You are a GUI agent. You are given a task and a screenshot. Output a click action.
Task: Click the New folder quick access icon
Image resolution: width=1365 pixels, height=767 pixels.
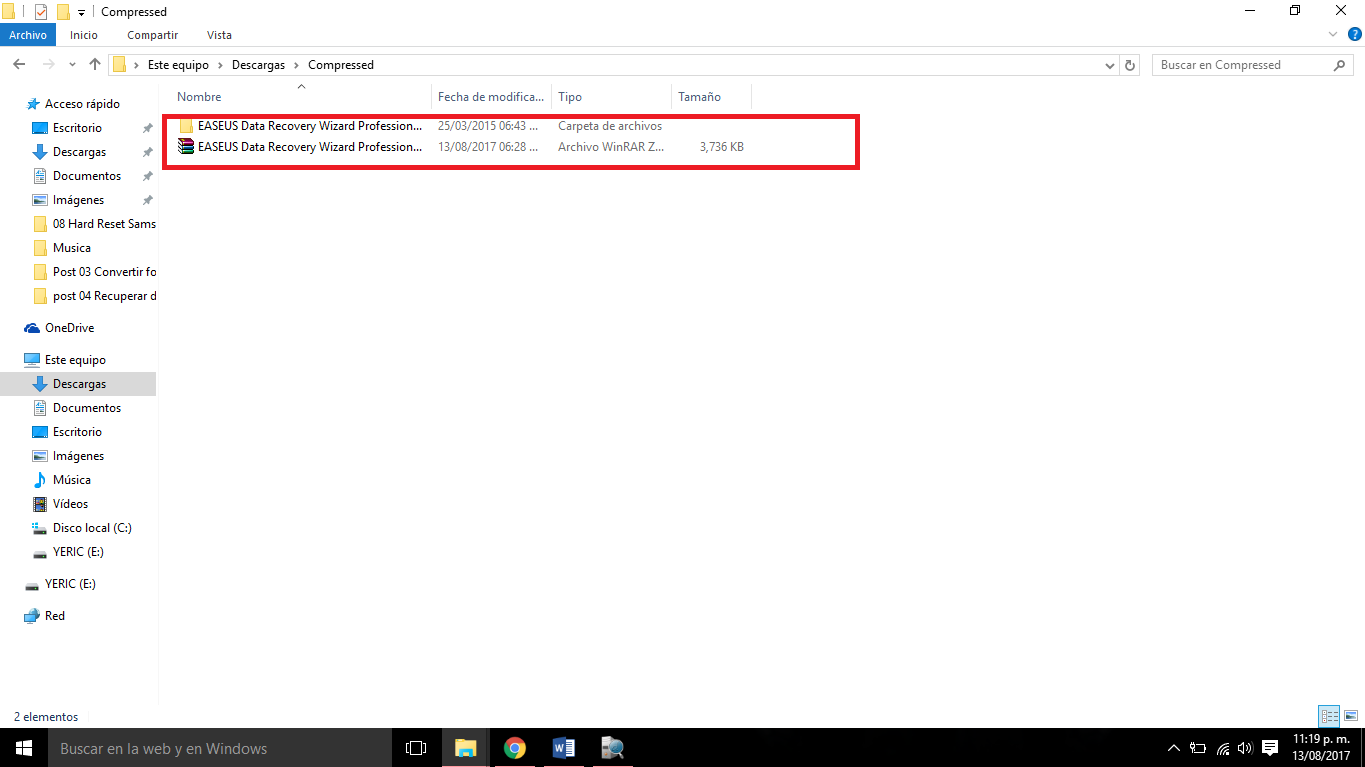tap(63, 12)
